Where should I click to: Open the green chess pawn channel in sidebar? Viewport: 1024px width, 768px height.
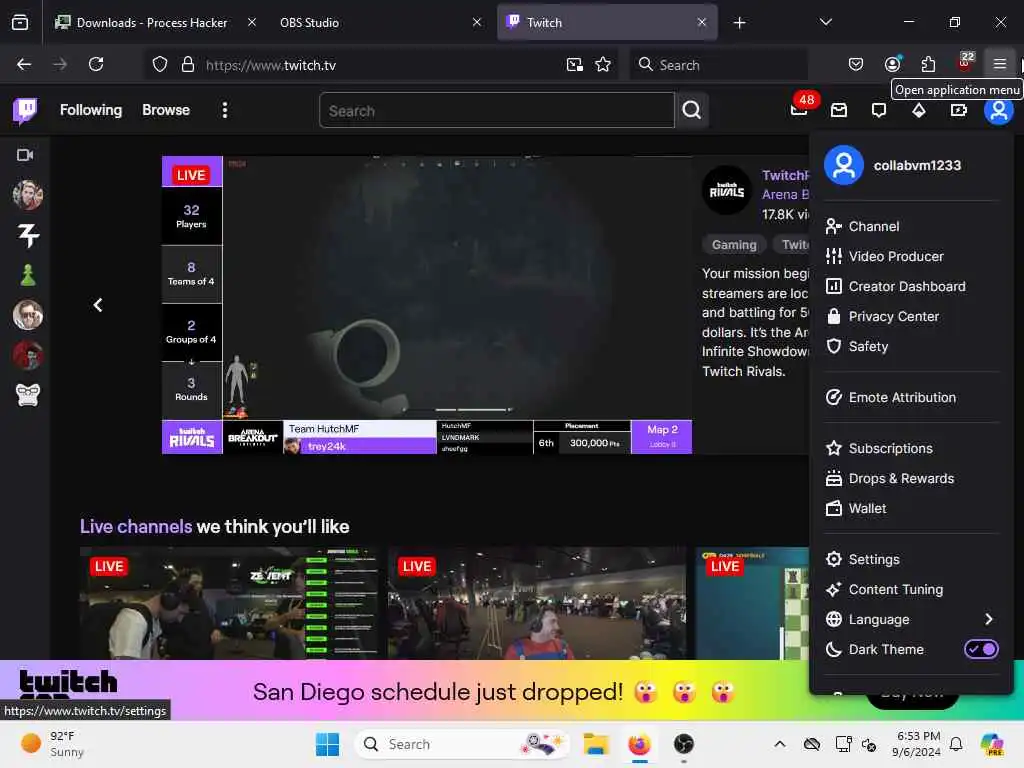coord(27,275)
